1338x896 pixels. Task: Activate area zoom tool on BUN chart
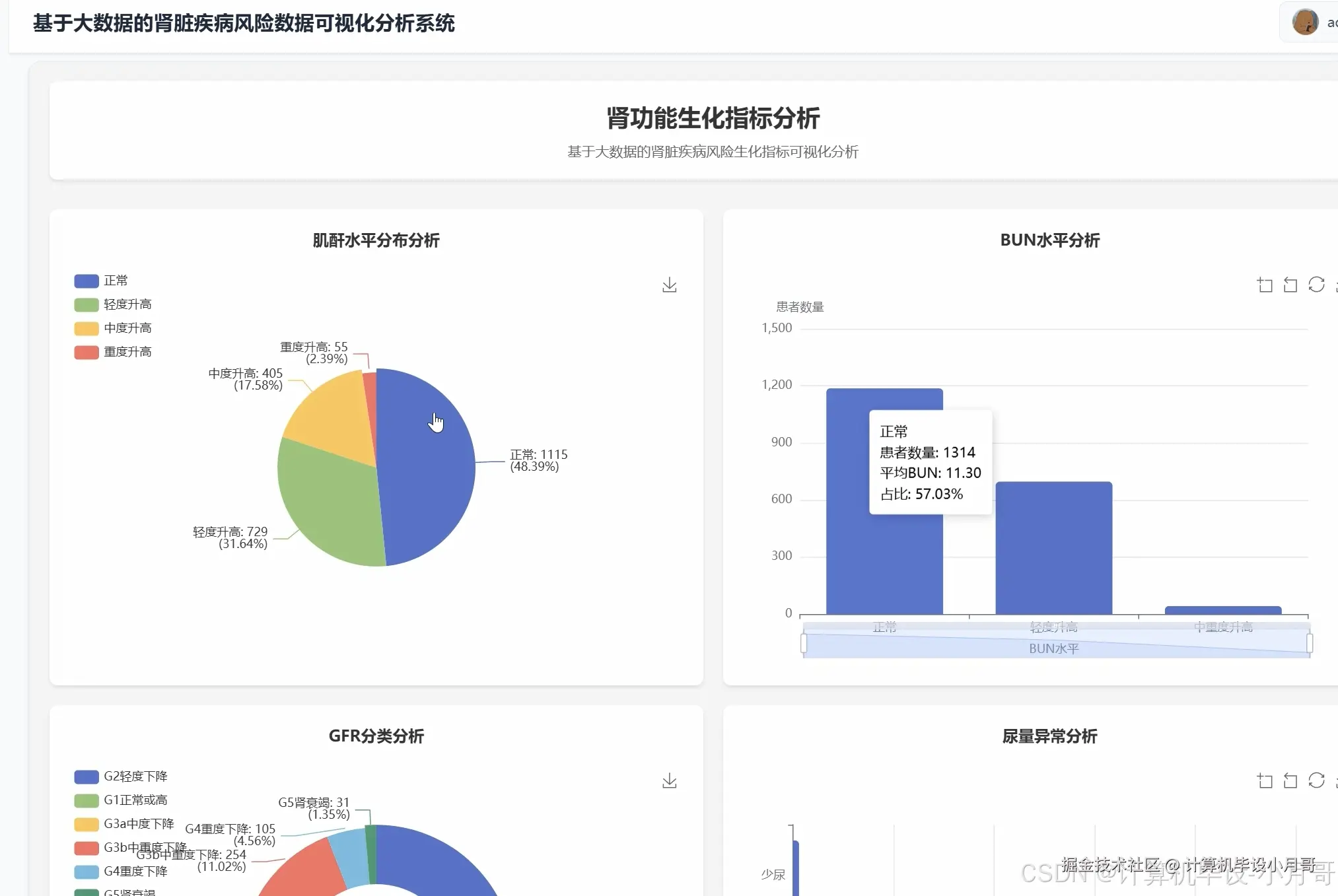tap(1264, 285)
